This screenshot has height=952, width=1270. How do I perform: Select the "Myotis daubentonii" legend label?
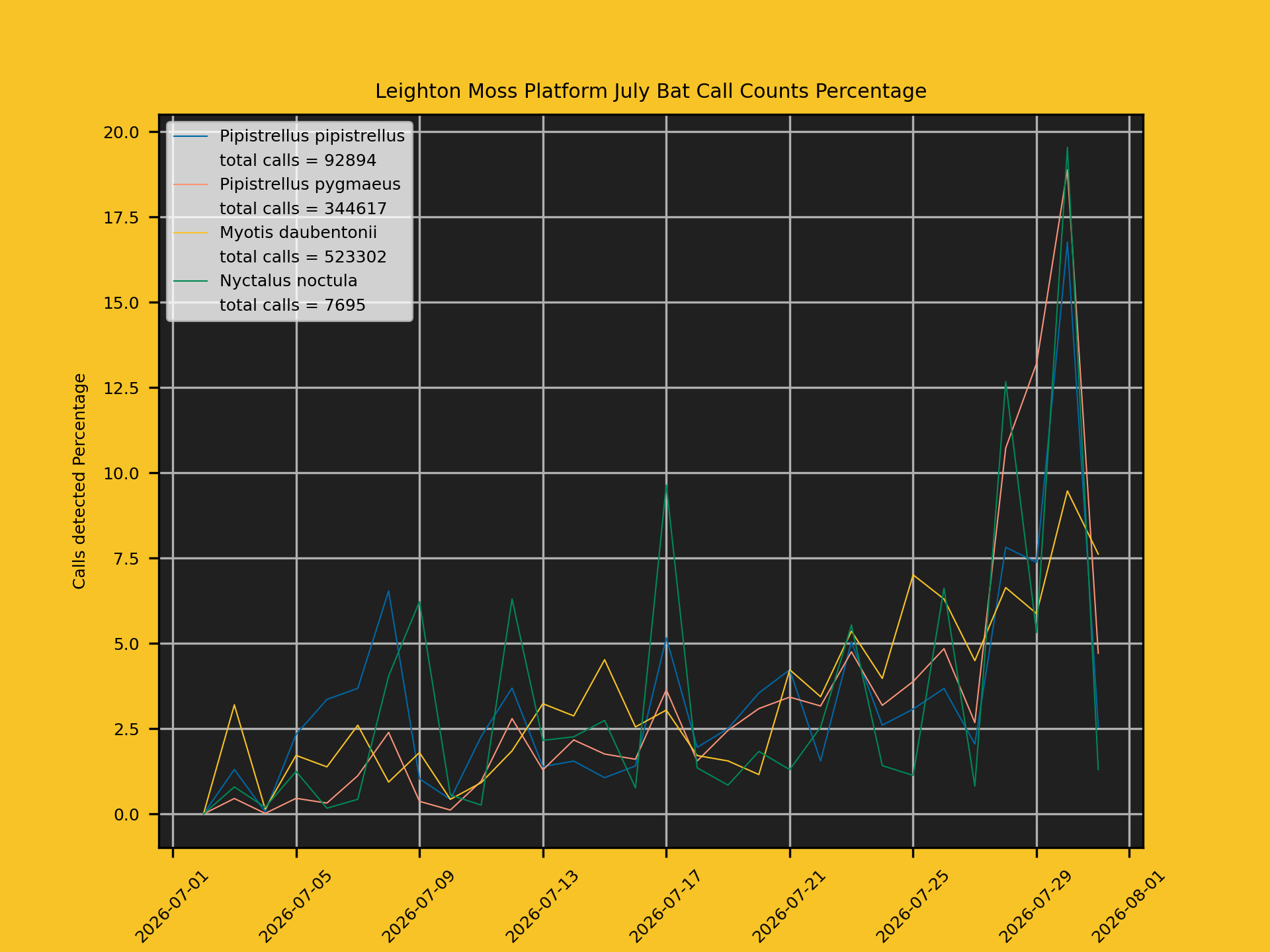click(298, 233)
